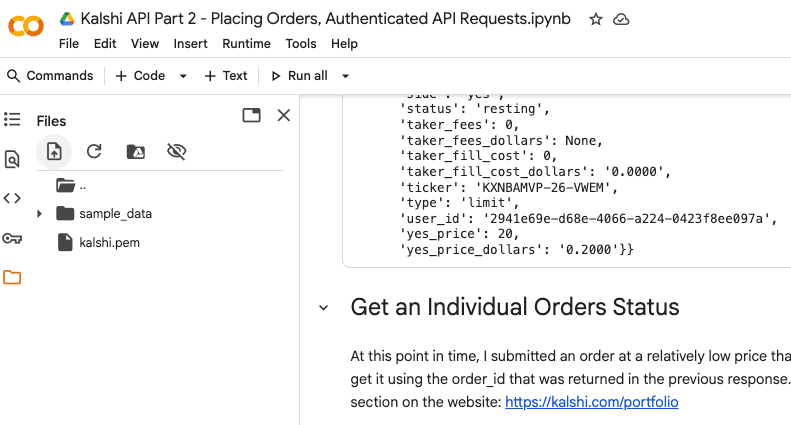The image size is (791, 425).
Task: Follow the kalshi.com/portfolio link
Action: click(x=591, y=402)
